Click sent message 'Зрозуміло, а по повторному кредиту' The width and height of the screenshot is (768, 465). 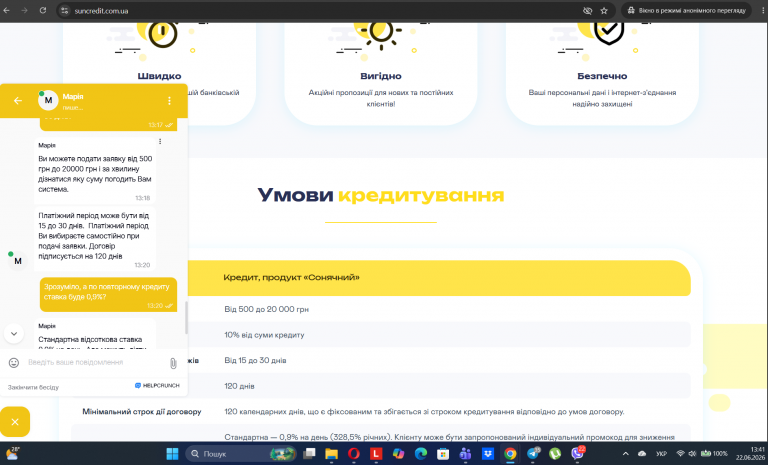pos(108,294)
